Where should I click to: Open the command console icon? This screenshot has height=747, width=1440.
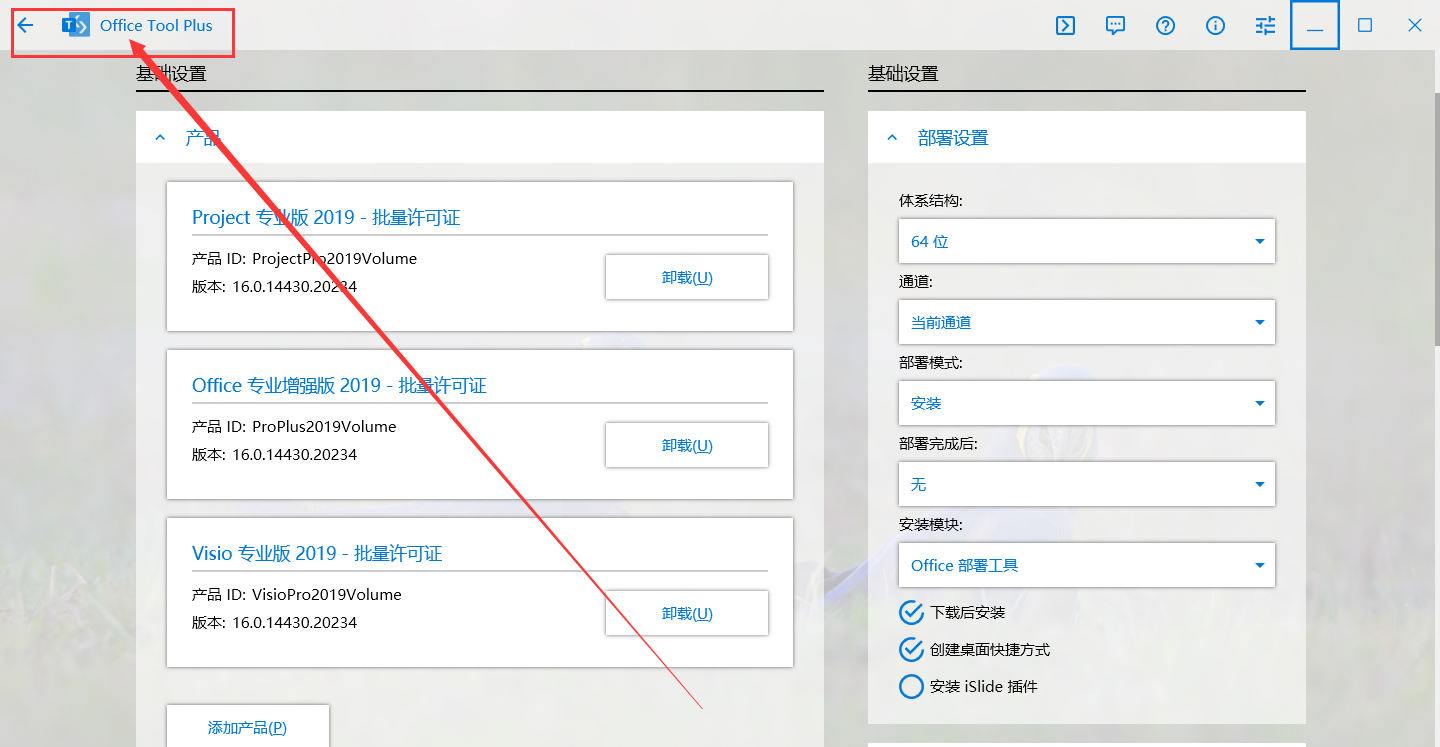1066,26
